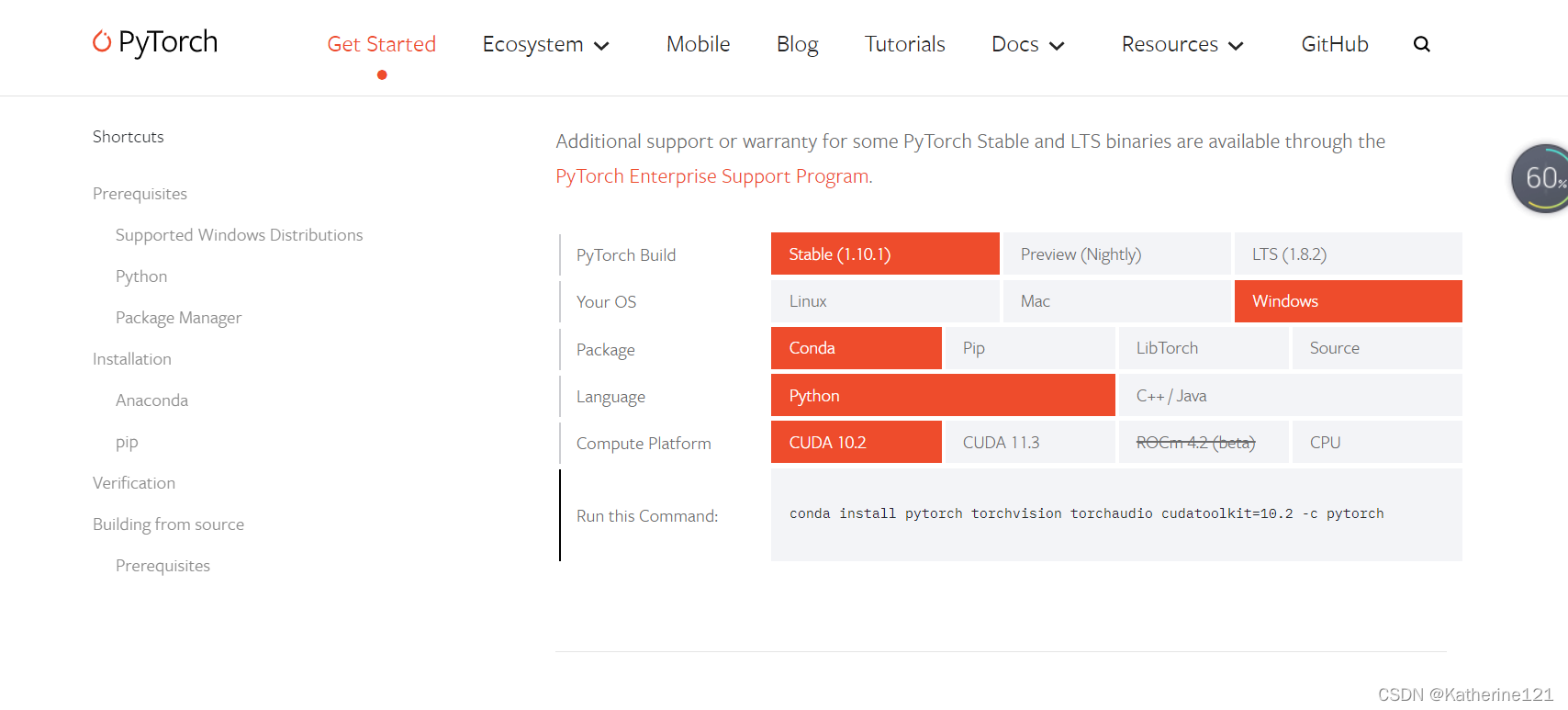Image resolution: width=1568 pixels, height=710 pixels.
Task: Visit the GitHub nav link
Action: [1335, 44]
